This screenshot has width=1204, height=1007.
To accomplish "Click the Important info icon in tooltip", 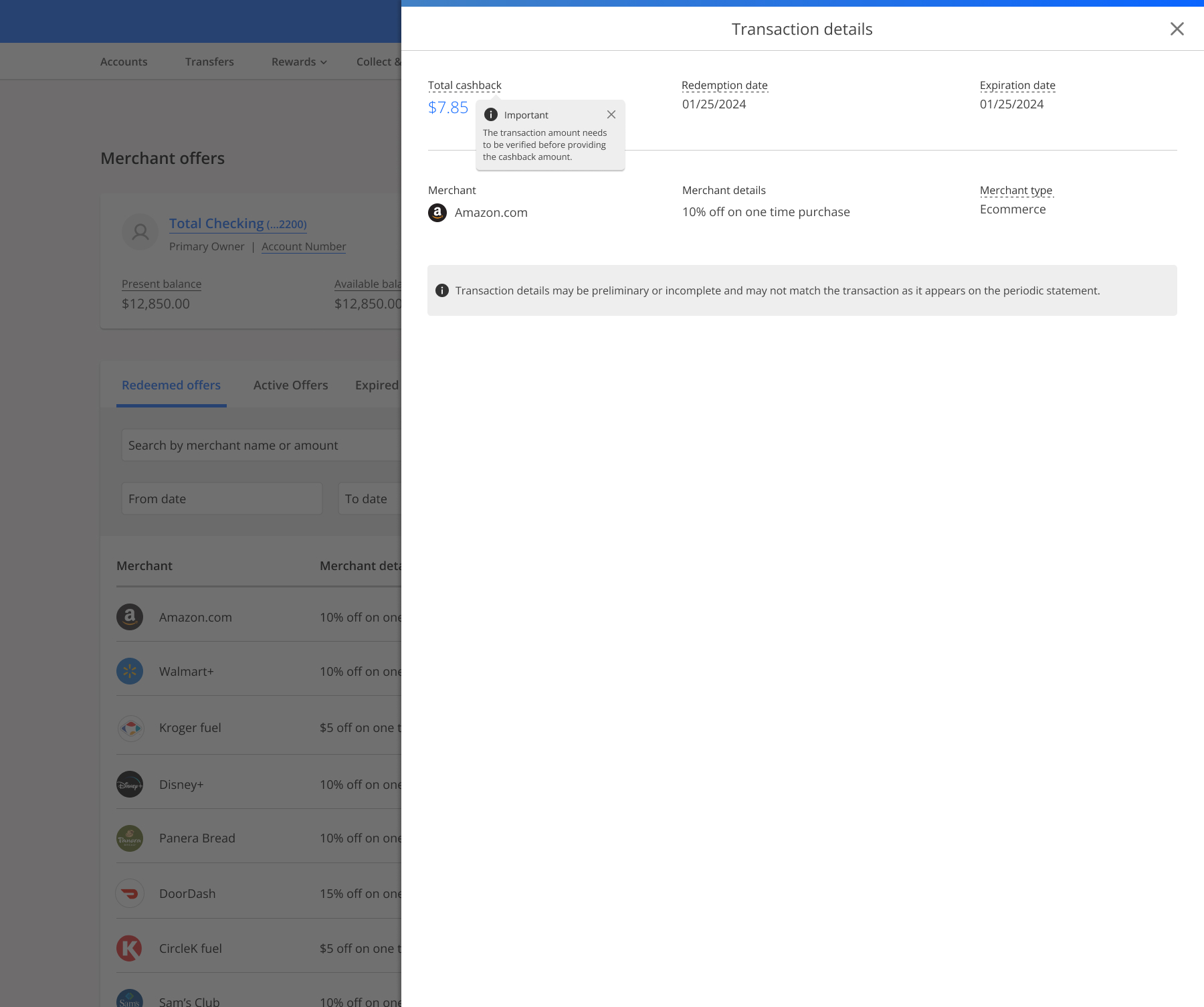I will pyautogui.click(x=491, y=114).
